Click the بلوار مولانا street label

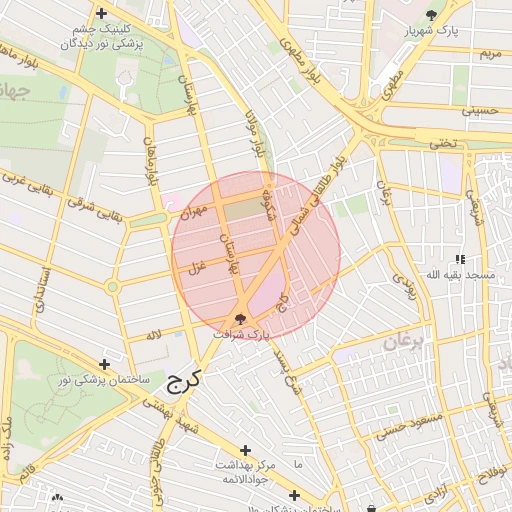point(255,134)
